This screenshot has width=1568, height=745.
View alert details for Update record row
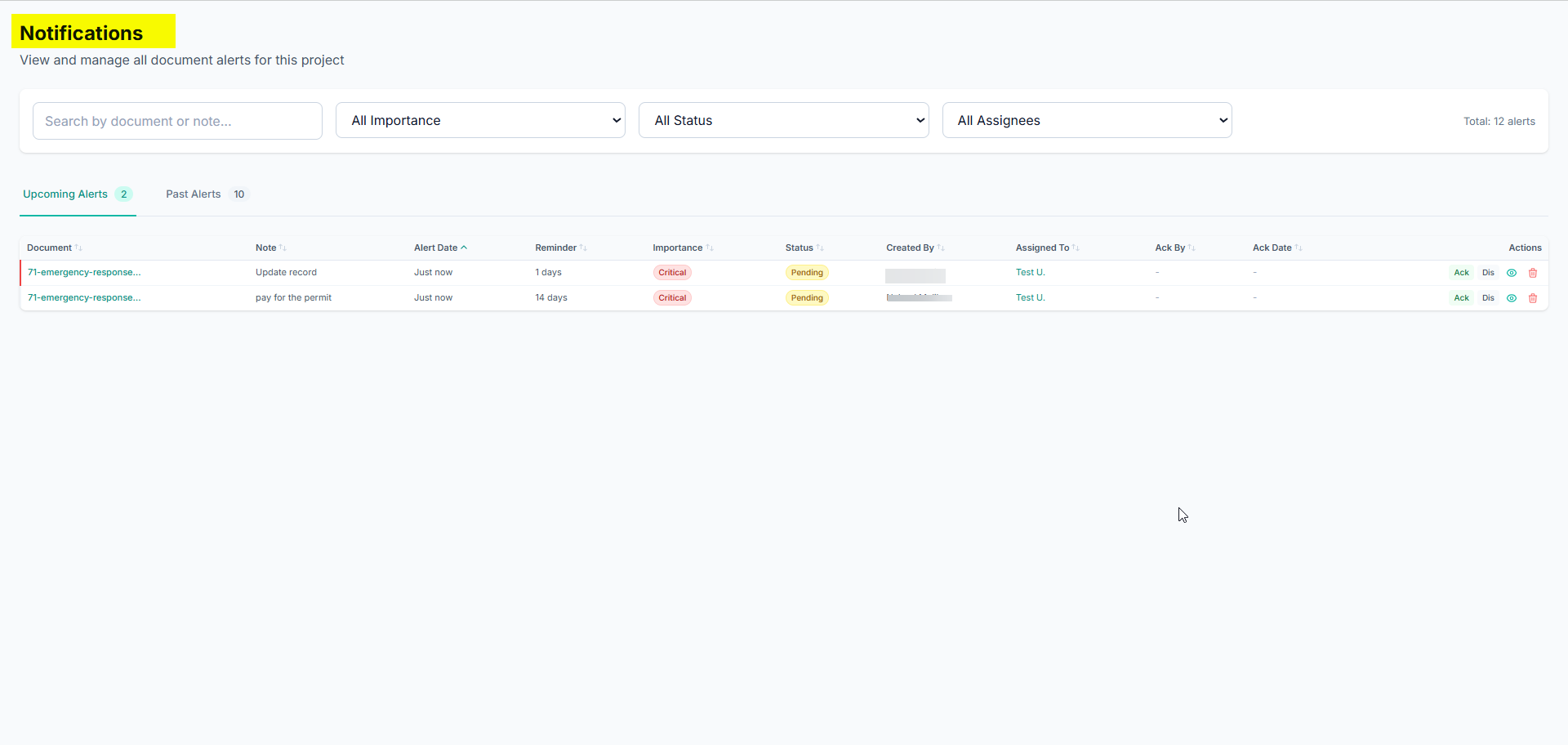click(1512, 273)
